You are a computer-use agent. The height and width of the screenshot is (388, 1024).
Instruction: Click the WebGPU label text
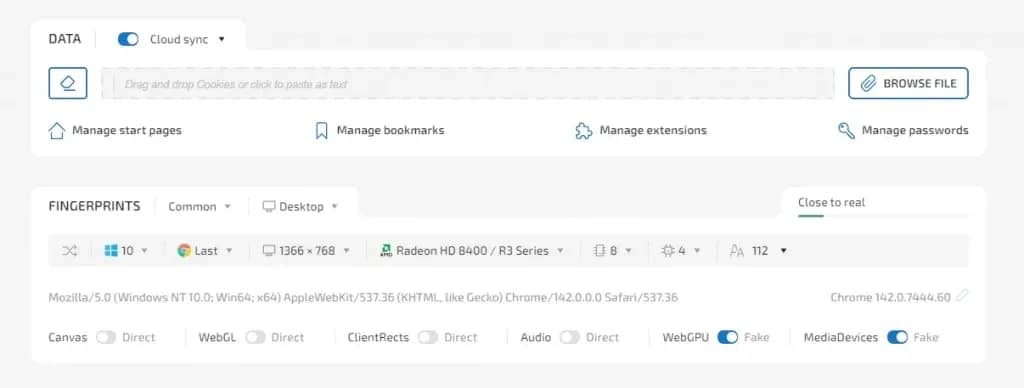(x=685, y=338)
